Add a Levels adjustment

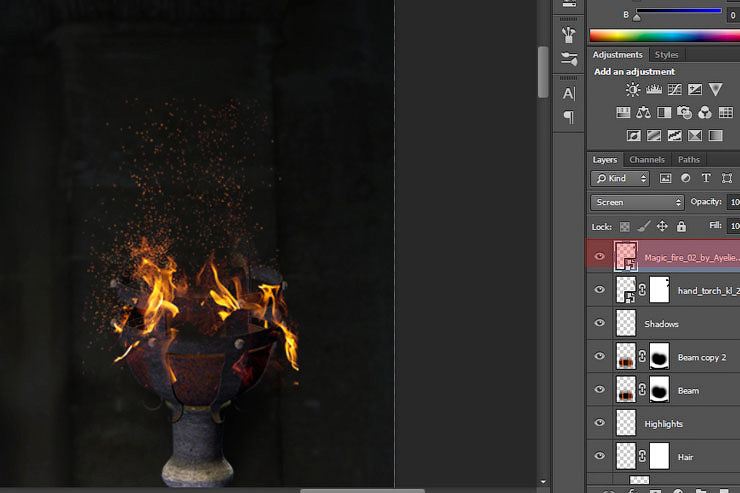(655, 90)
